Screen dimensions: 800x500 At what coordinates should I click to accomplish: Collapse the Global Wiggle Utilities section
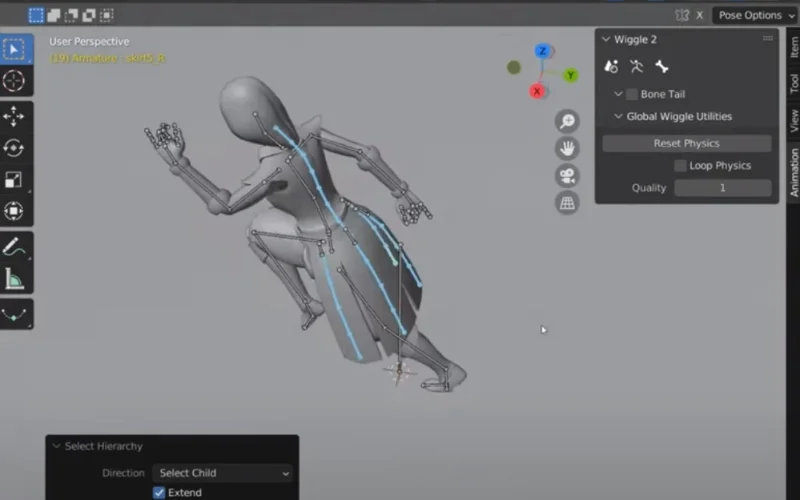click(x=619, y=116)
